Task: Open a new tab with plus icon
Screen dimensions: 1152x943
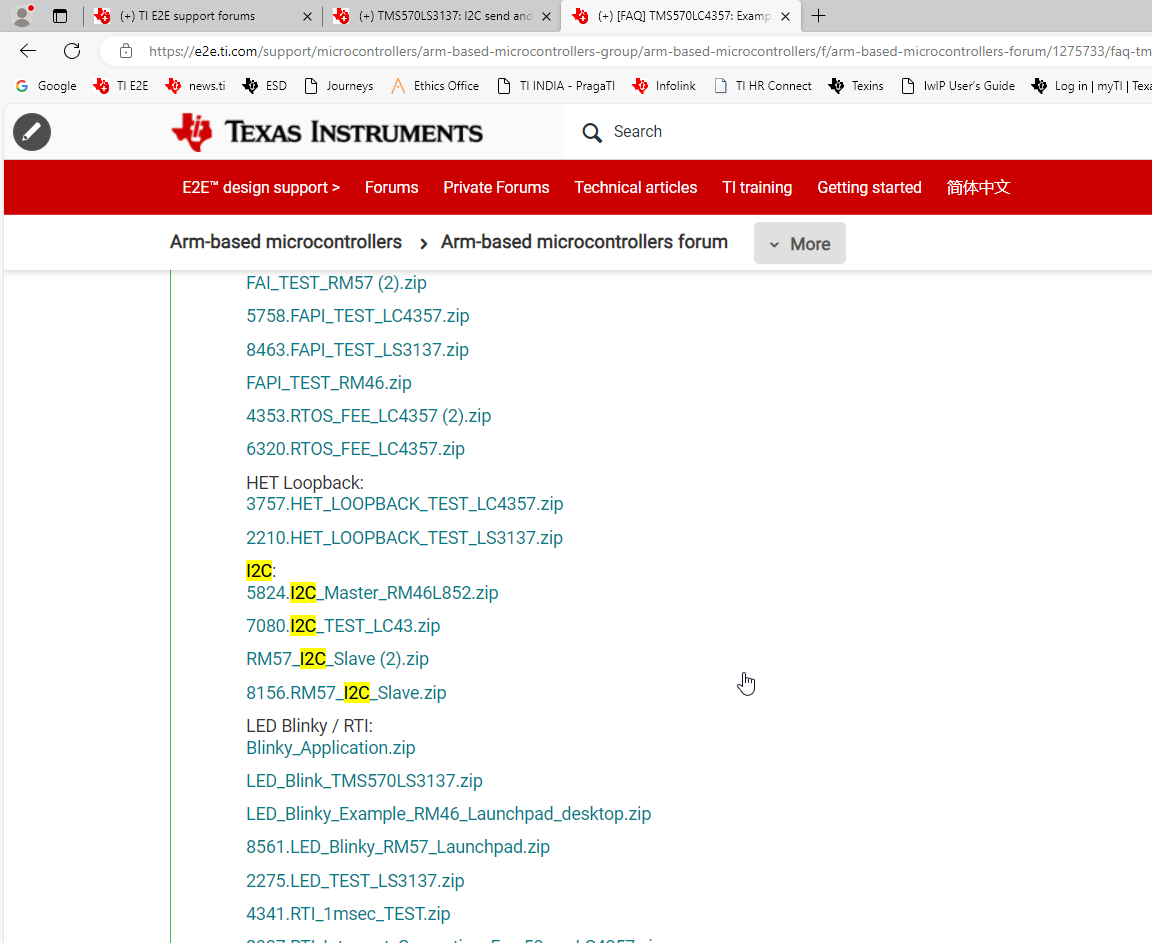Action: click(818, 15)
